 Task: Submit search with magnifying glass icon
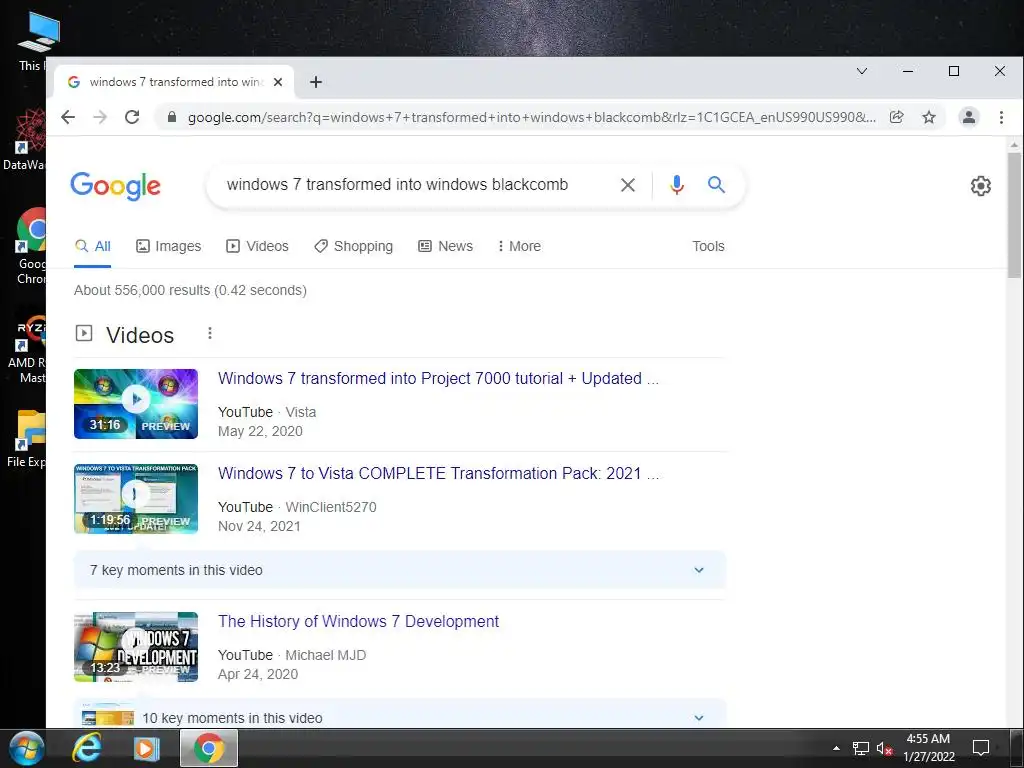(716, 185)
